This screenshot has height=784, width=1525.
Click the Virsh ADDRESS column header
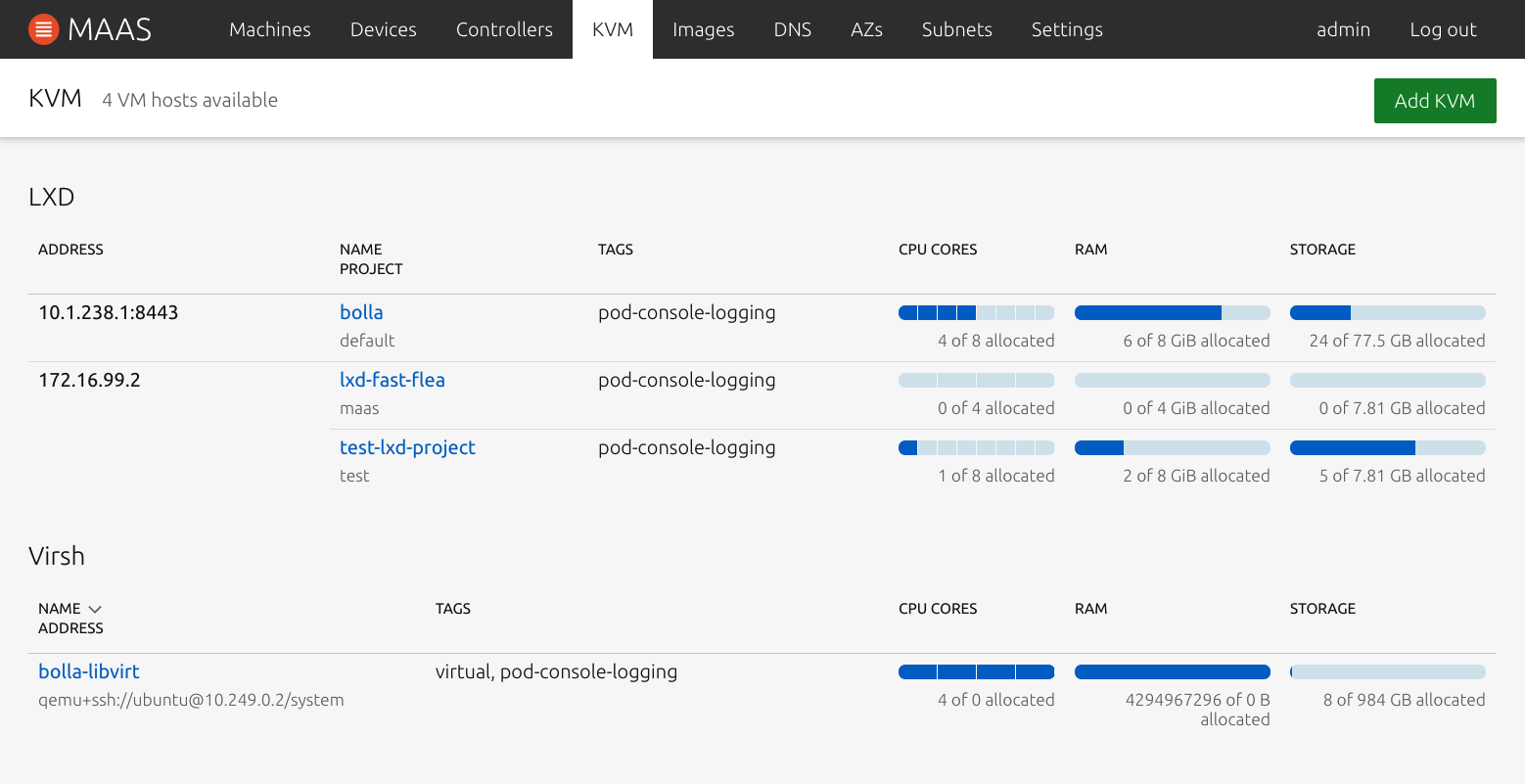70,628
